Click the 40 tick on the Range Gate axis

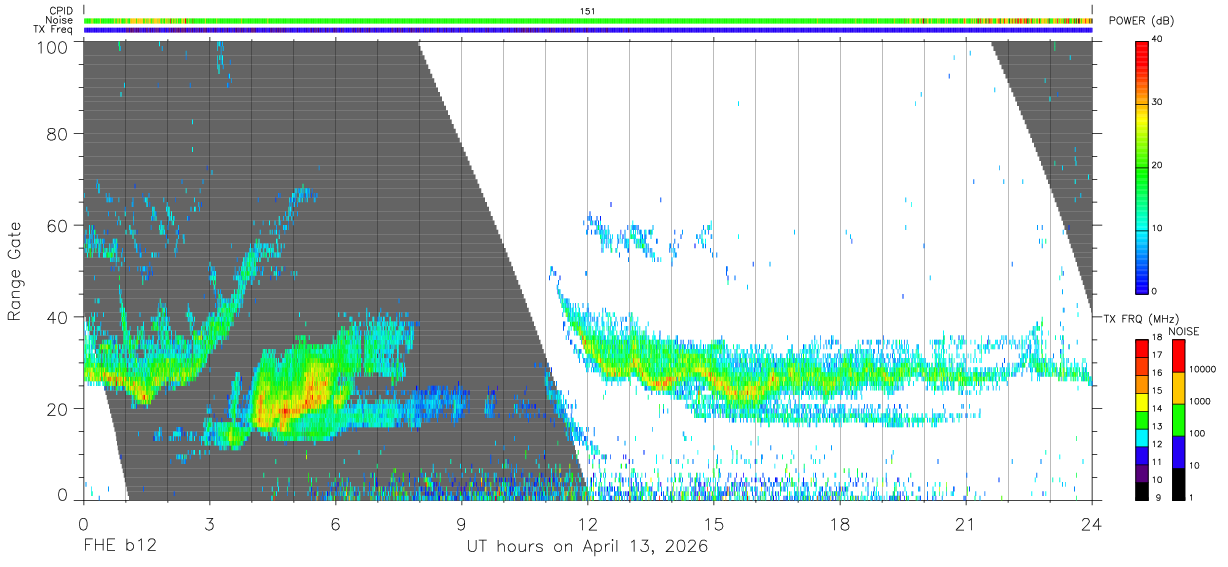[57, 317]
